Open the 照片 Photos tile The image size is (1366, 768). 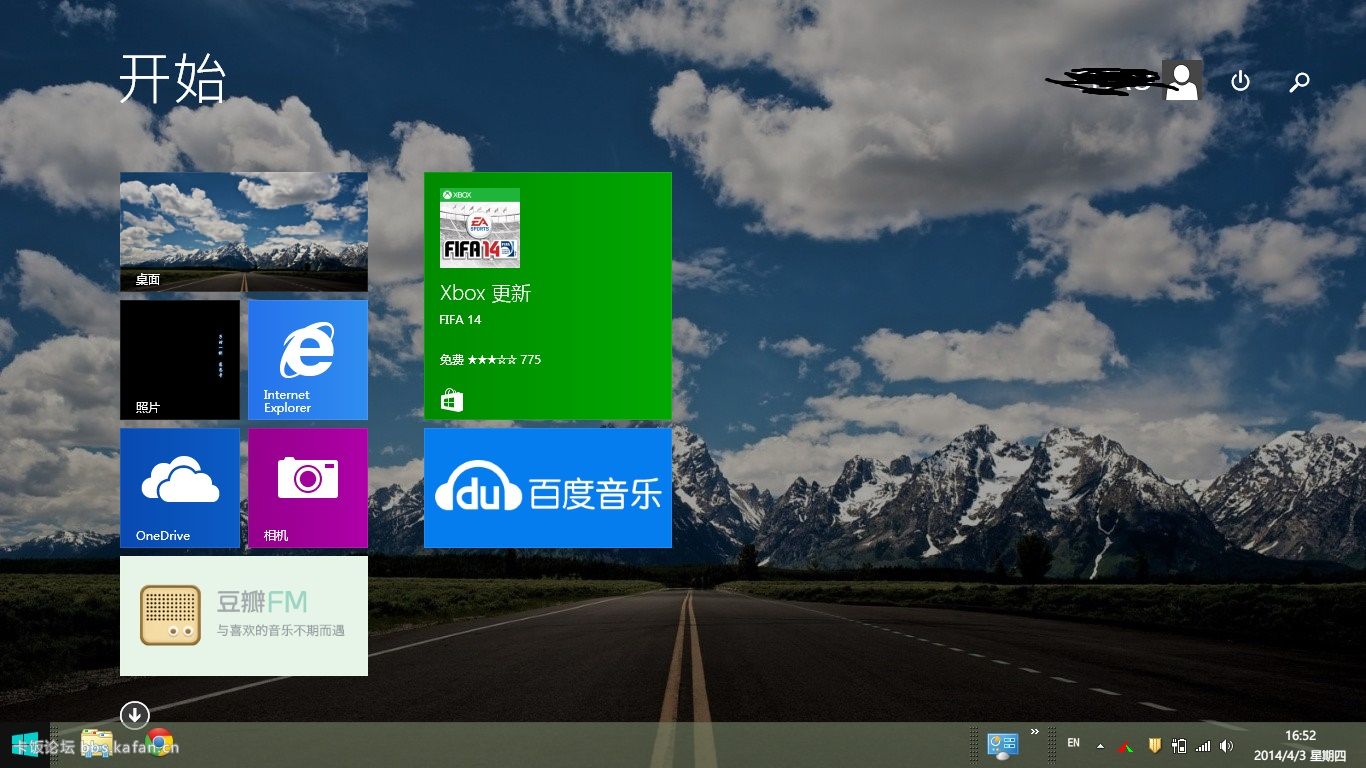(x=180, y=360)
